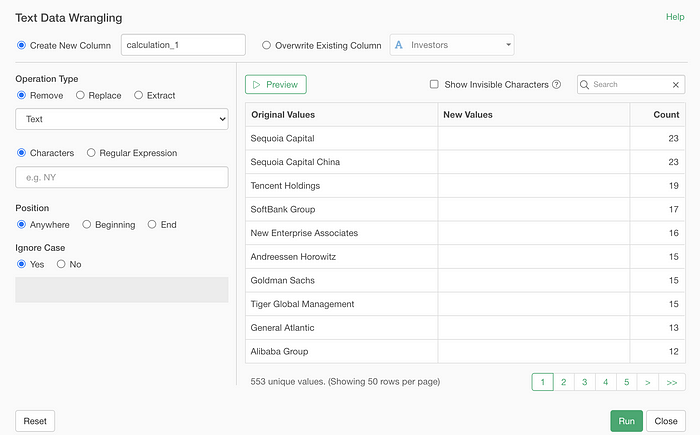The width and height of the screenshot is (700, 435).
Task: Click the invisible characters help question icon
Action: click(x=556, y=84)
